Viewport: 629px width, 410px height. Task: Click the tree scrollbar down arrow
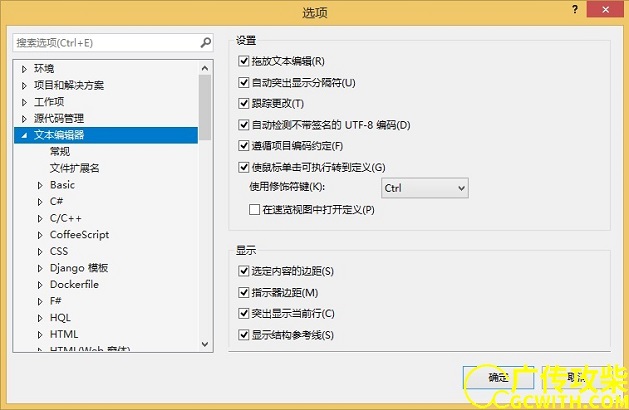click(x=205, y=344)
